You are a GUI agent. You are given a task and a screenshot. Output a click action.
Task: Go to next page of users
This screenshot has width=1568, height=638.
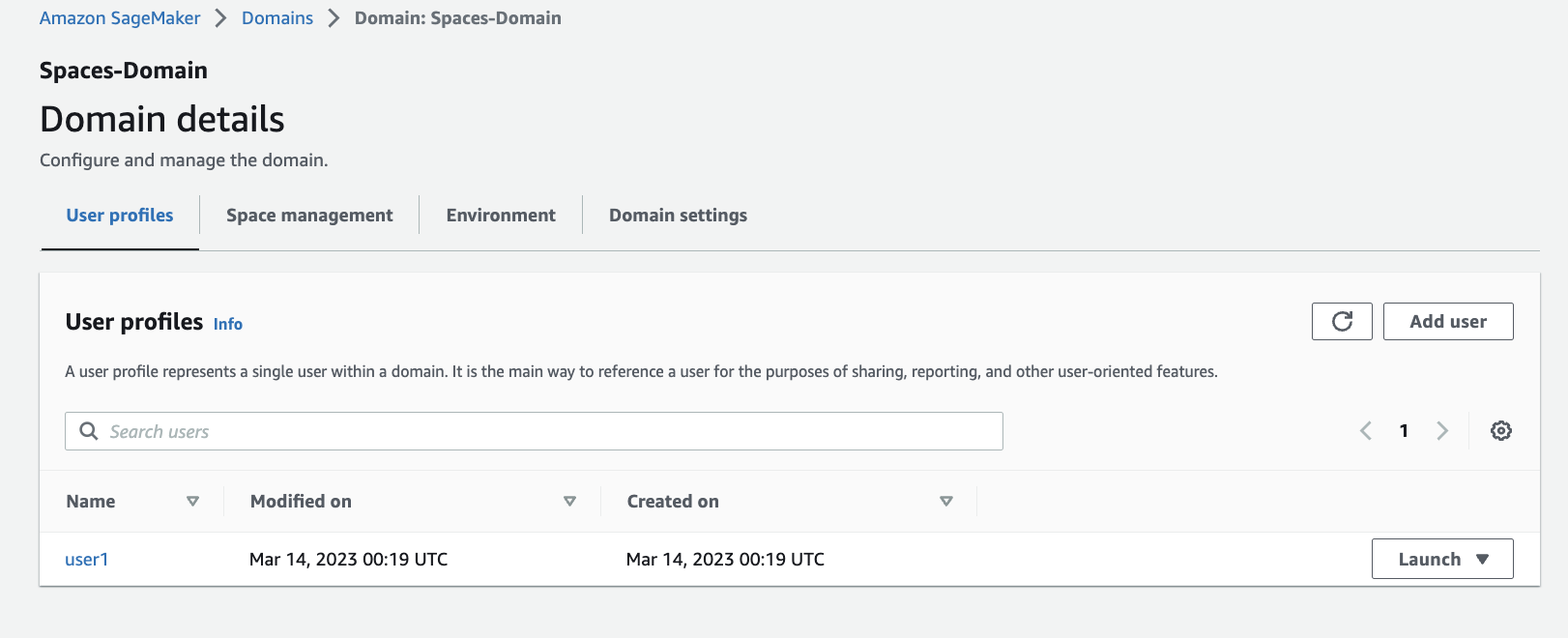point(1442,431)
